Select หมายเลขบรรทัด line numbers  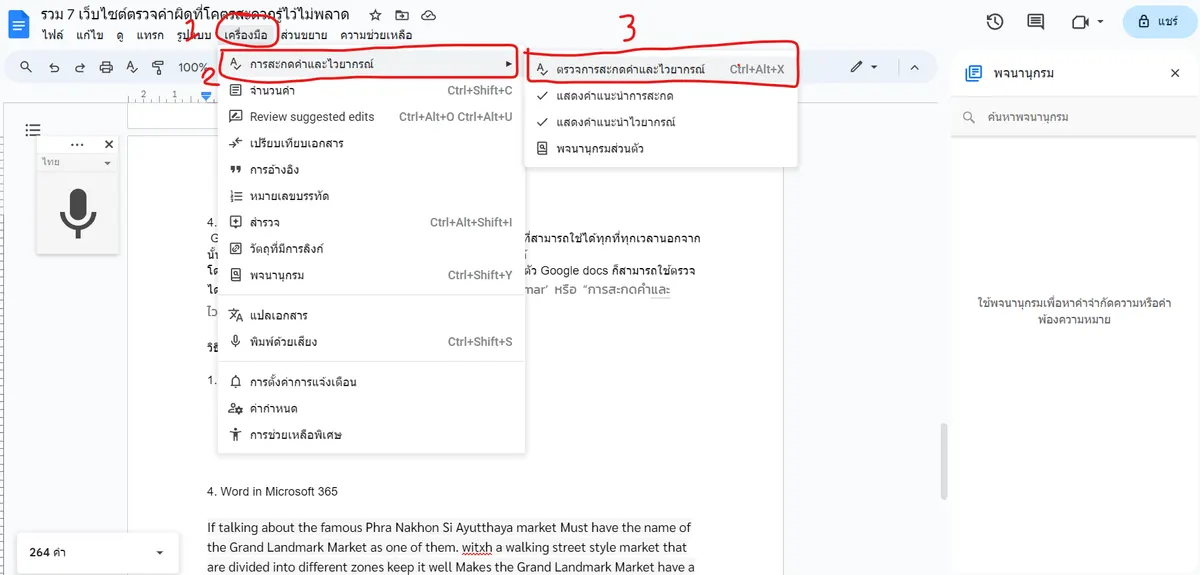click(x=371, y=196)
